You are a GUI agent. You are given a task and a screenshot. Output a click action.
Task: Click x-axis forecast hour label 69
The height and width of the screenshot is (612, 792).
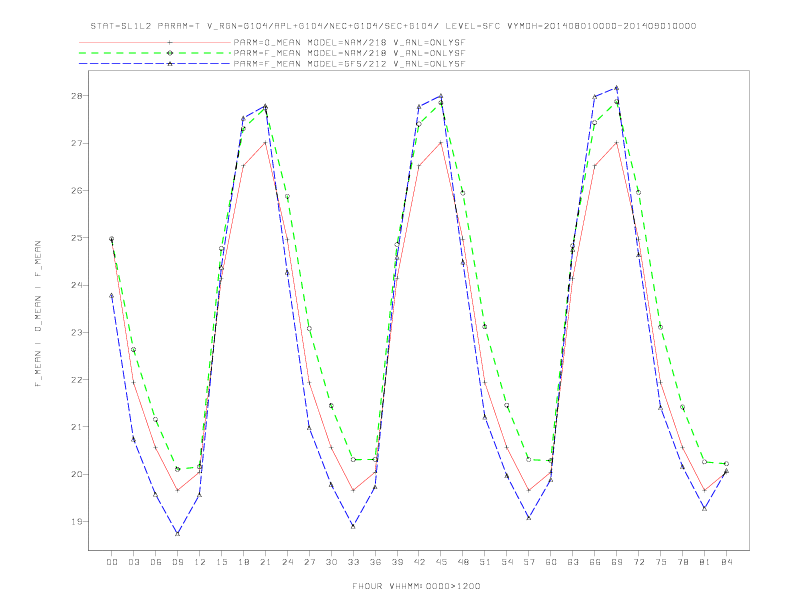(x=617, y=562)
